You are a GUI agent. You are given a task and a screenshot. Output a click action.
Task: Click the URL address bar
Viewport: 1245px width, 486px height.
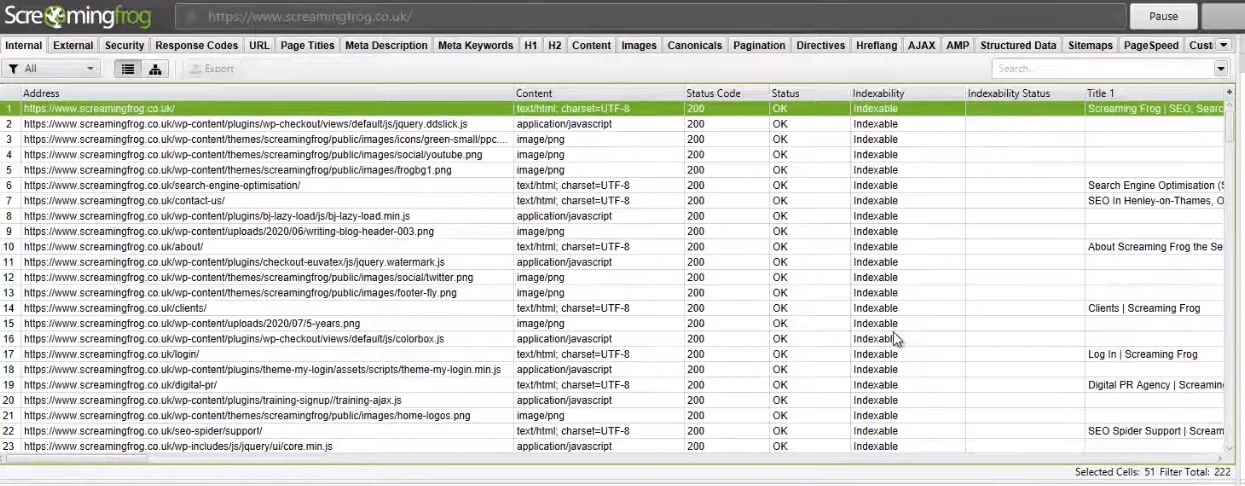650,16
